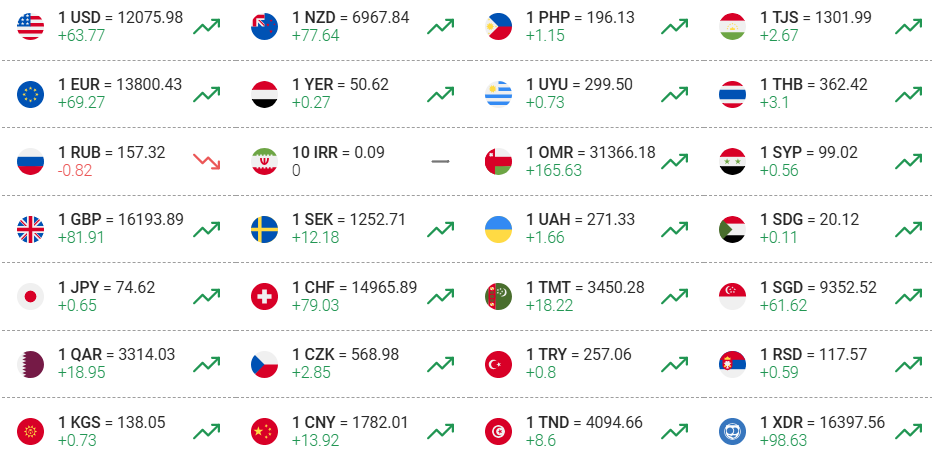Click the Ukrainian flag icon for UAH
This screenshot has height=463, width=932.
[x=498, y=229]
